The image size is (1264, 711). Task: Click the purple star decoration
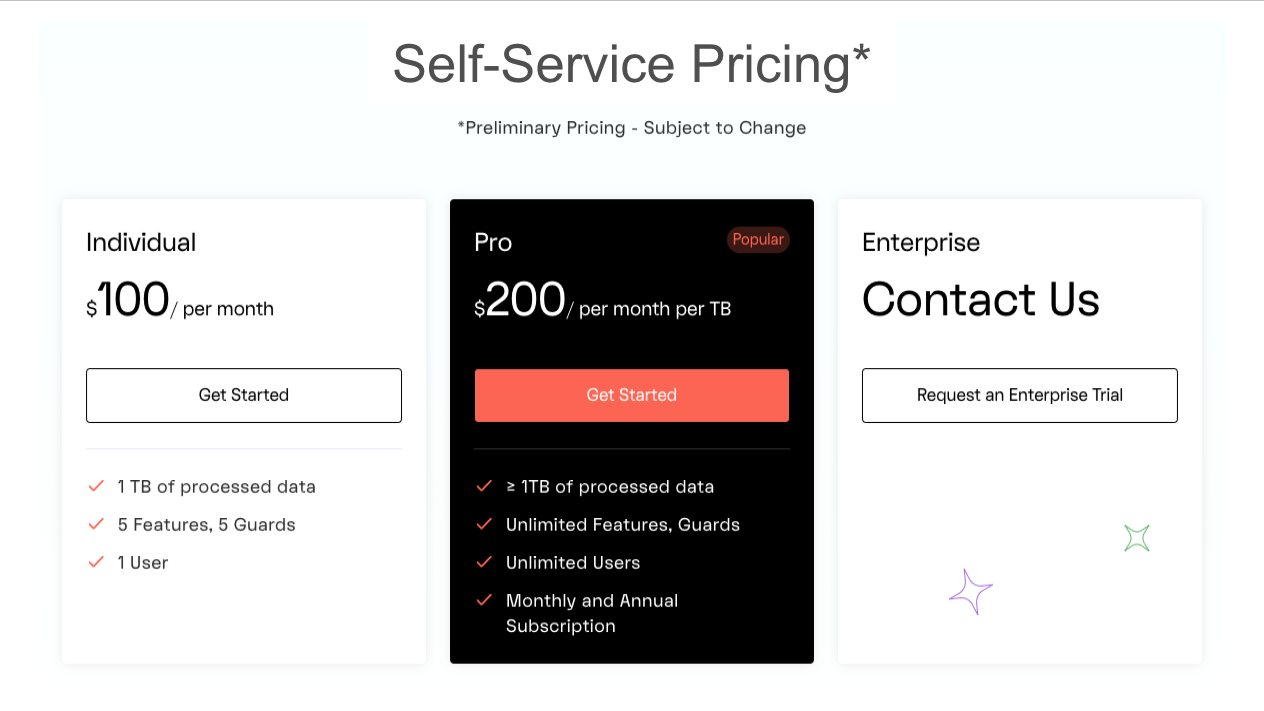[971, 592]
